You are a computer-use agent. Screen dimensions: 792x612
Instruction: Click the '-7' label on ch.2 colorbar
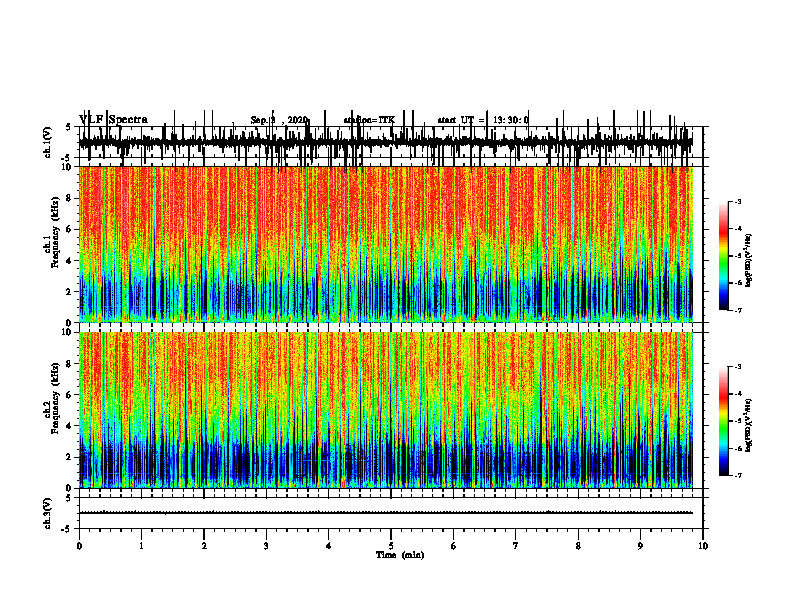click(x=738, y=476)
